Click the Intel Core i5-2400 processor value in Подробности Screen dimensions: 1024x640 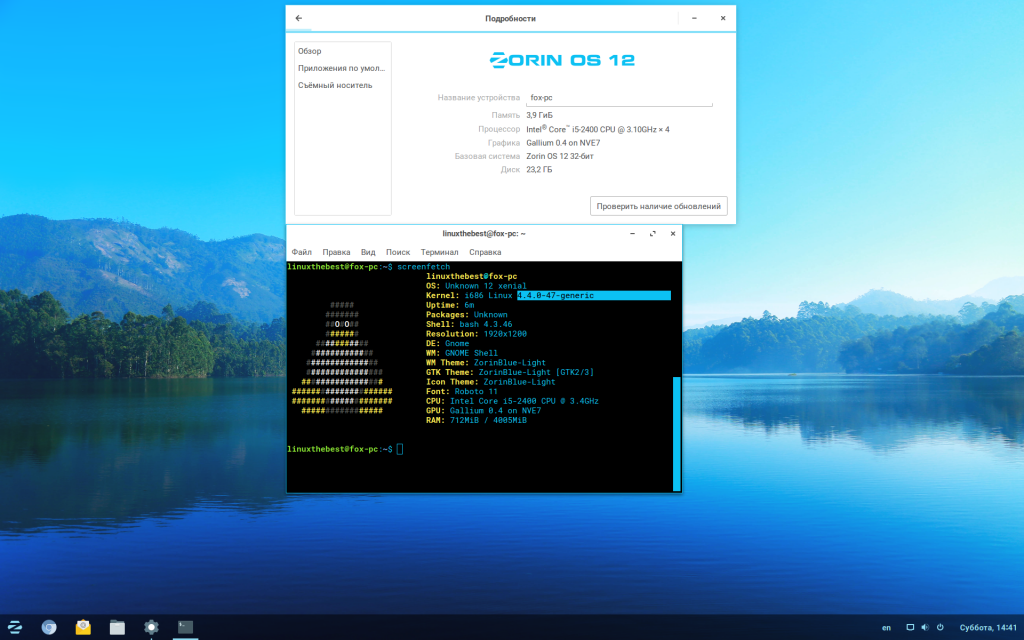pos(598,129)
